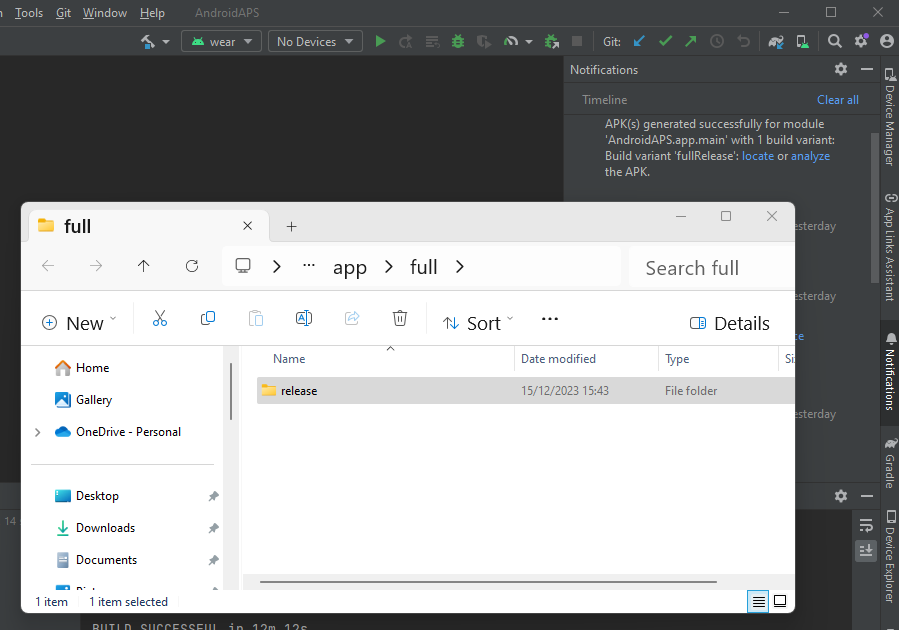Toggle the Details pane button
899x630 pixels.
coord(729,323)
